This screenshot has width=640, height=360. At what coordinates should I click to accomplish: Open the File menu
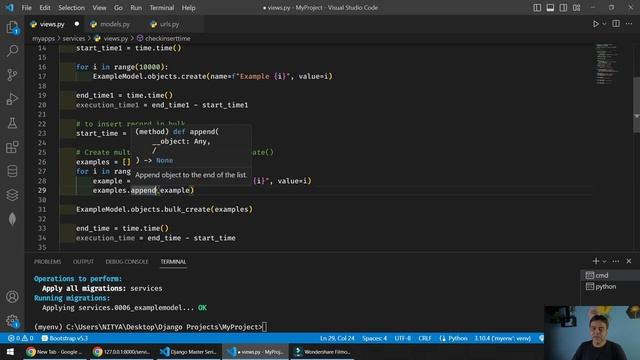coord(27,8)
